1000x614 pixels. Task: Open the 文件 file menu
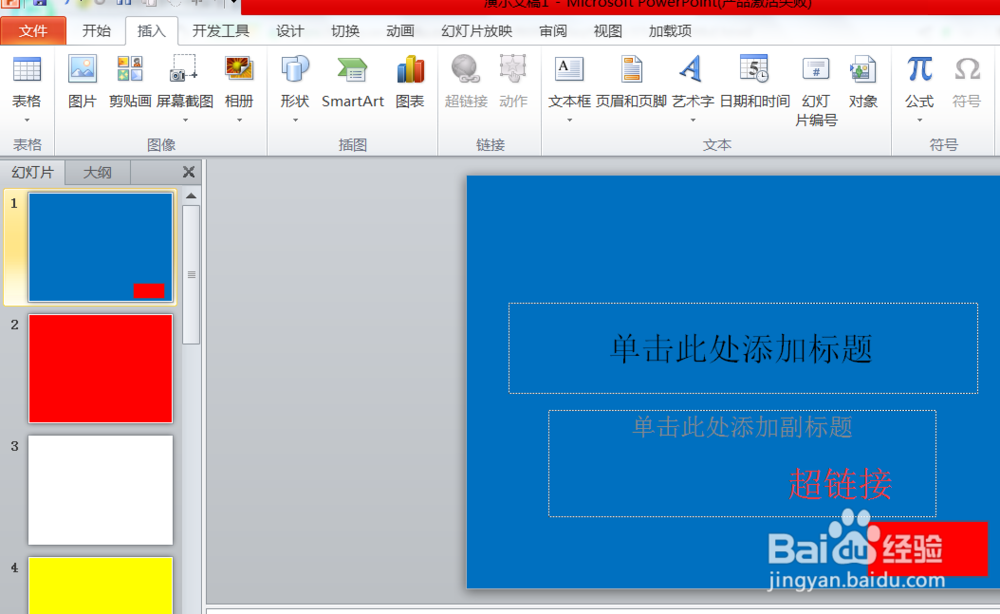coord(33,31)
